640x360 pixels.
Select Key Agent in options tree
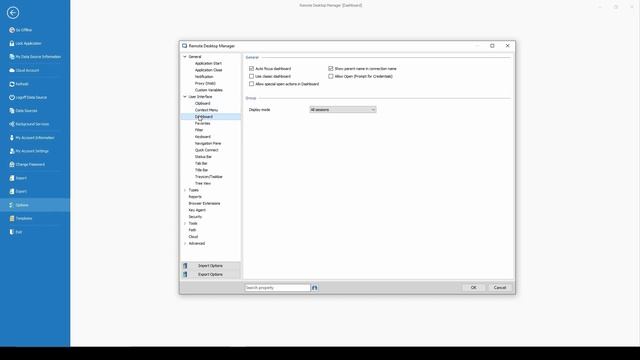pos(197,210)
